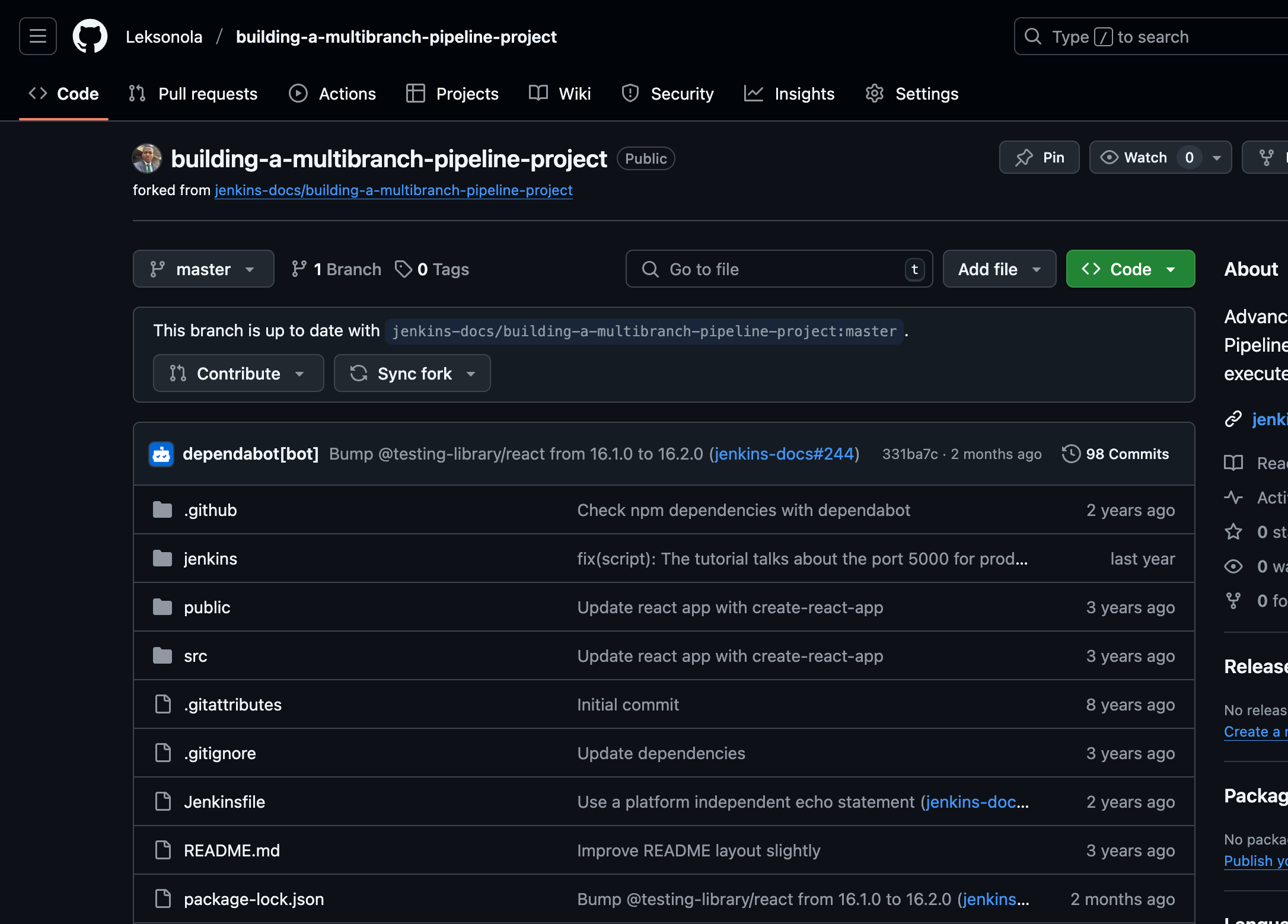Click the Activity pulse icon in sidebar

[1233, 498]
